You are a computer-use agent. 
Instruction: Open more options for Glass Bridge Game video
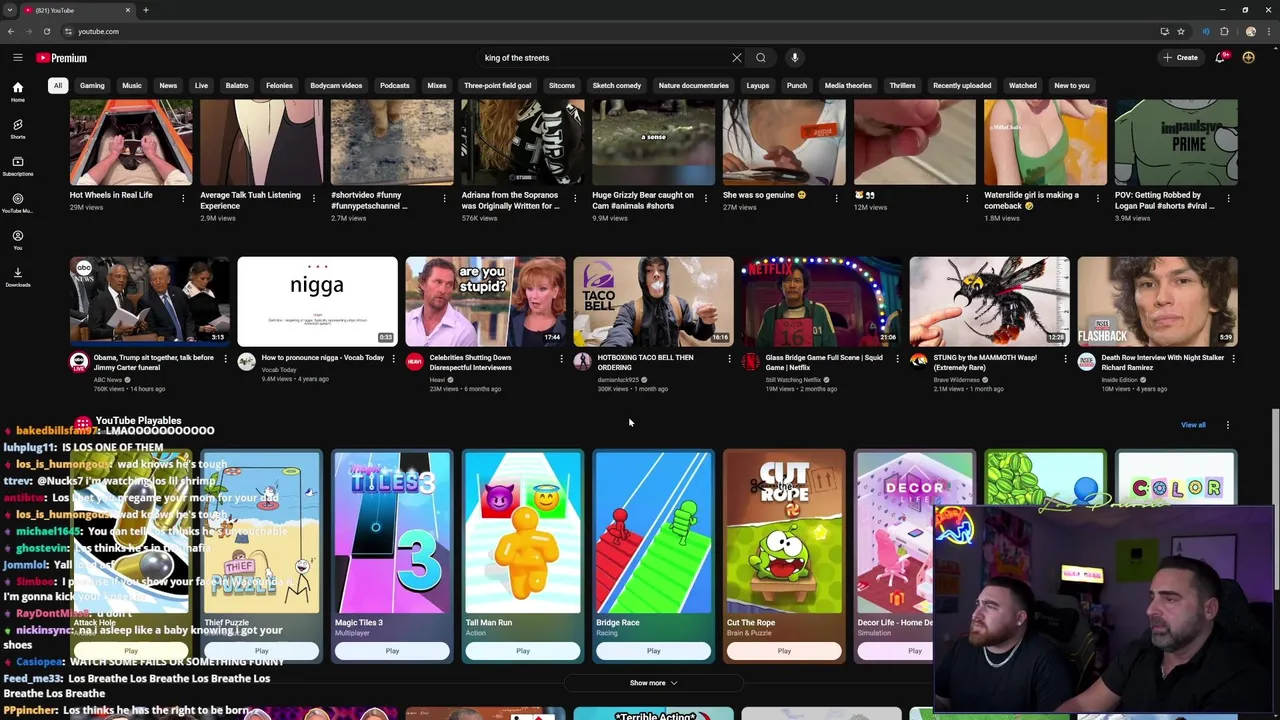click(x=897, y=358)
